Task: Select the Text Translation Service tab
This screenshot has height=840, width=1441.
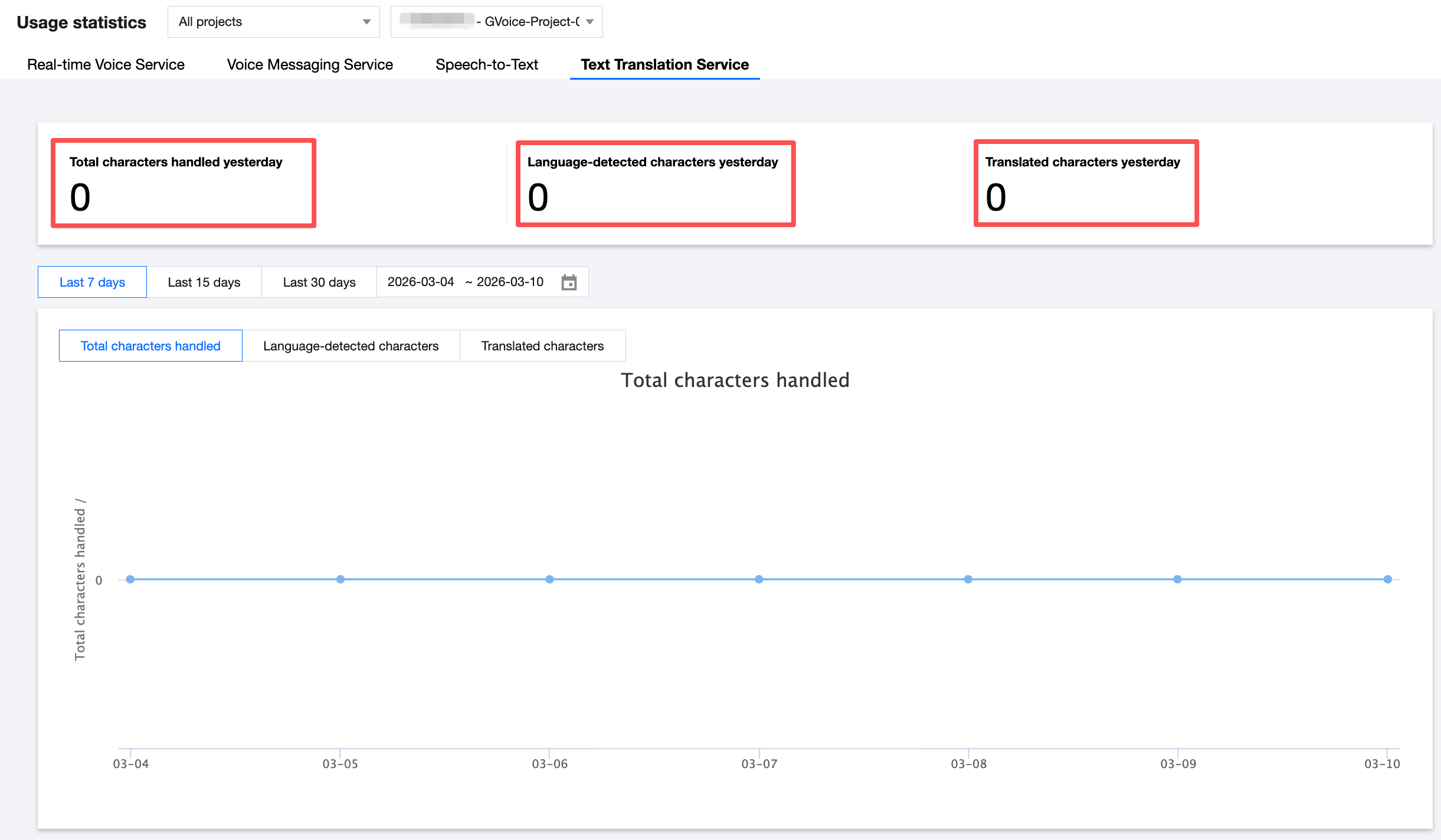Action: tap(664, 64)
